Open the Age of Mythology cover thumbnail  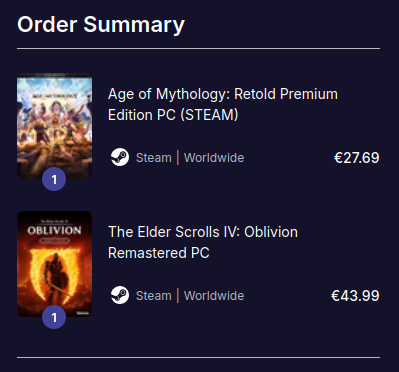[x=55, y=126]
